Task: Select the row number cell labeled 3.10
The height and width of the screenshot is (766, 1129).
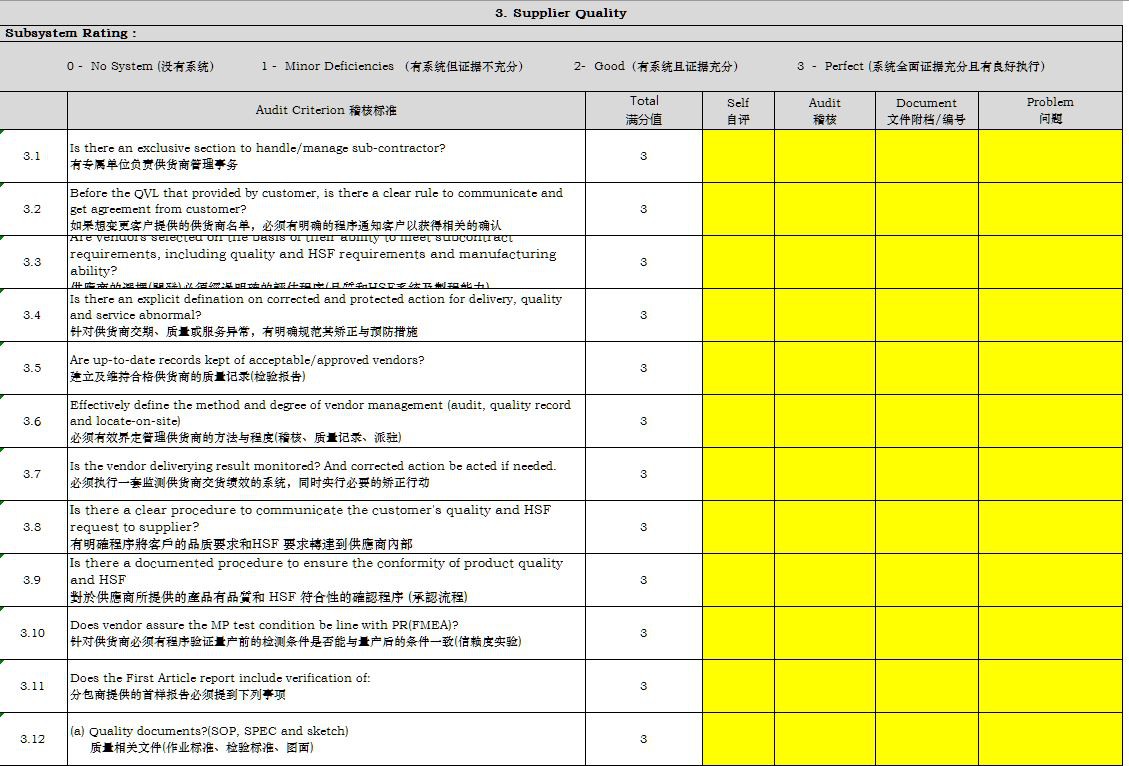Action: [33, 633]
